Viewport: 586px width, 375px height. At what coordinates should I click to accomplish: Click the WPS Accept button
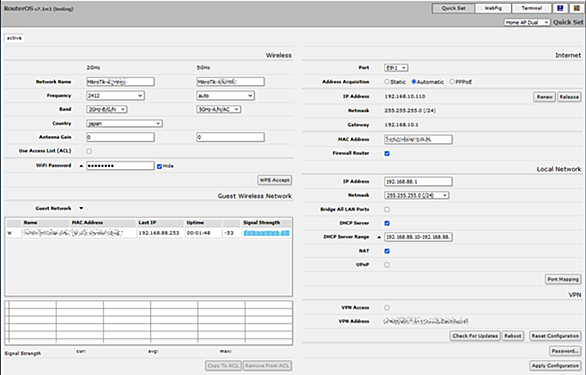pos(275,180)
